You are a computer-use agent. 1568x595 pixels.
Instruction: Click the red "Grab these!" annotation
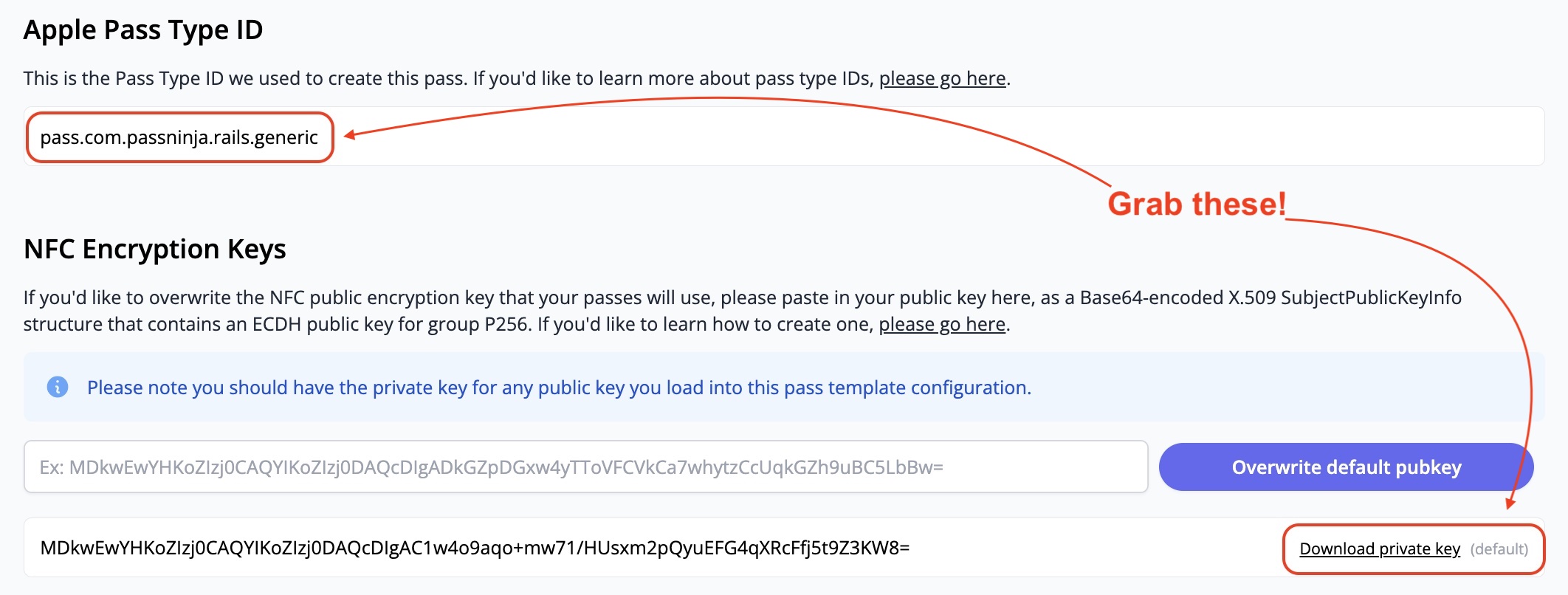pyautogui.click(x=1196, y=204)
